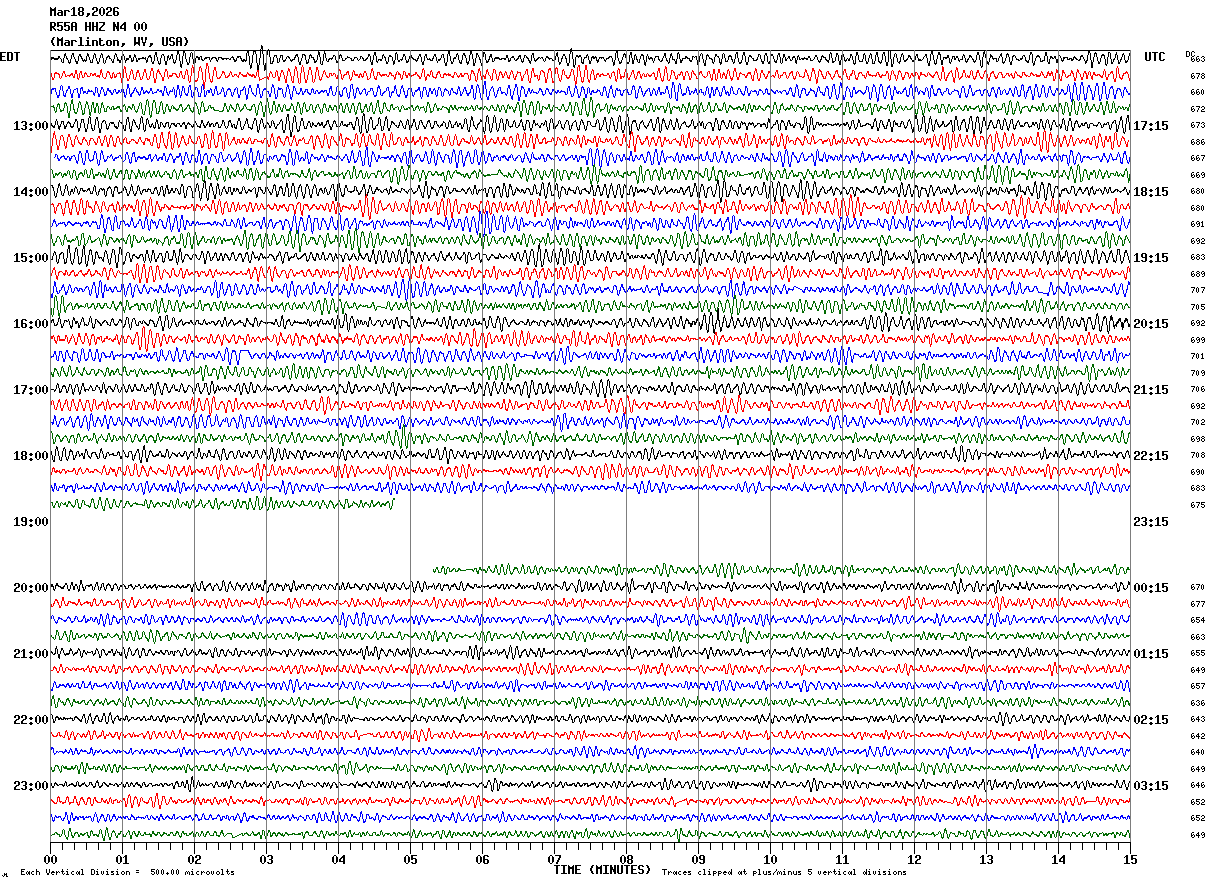Viewport: 1210px width, 886px height.
Task: Click the date label 'Mar18,2026'
Action: (x=84, y=12)
